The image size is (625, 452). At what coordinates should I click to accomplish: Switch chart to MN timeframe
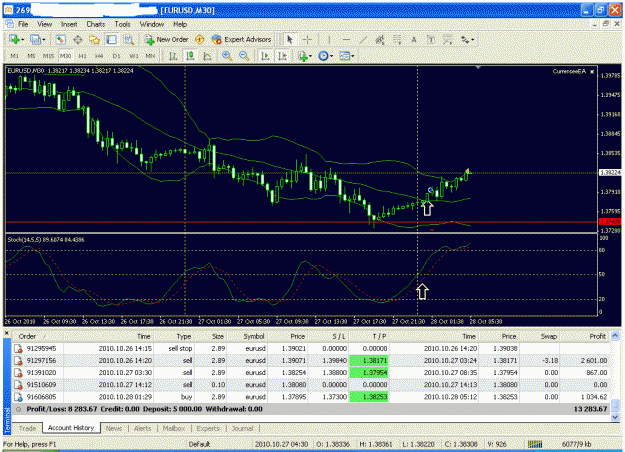[150, 56]
